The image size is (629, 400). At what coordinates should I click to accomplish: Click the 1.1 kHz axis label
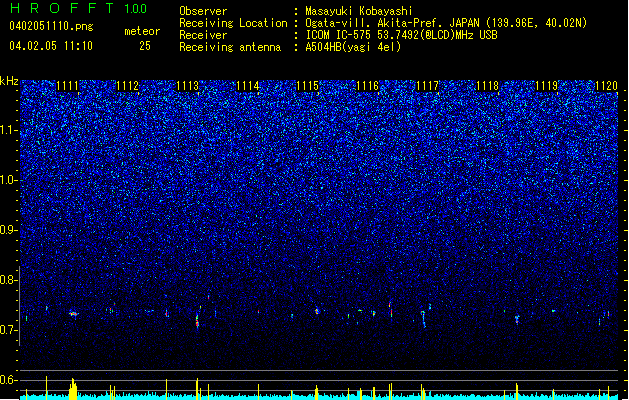coord(8,130)
